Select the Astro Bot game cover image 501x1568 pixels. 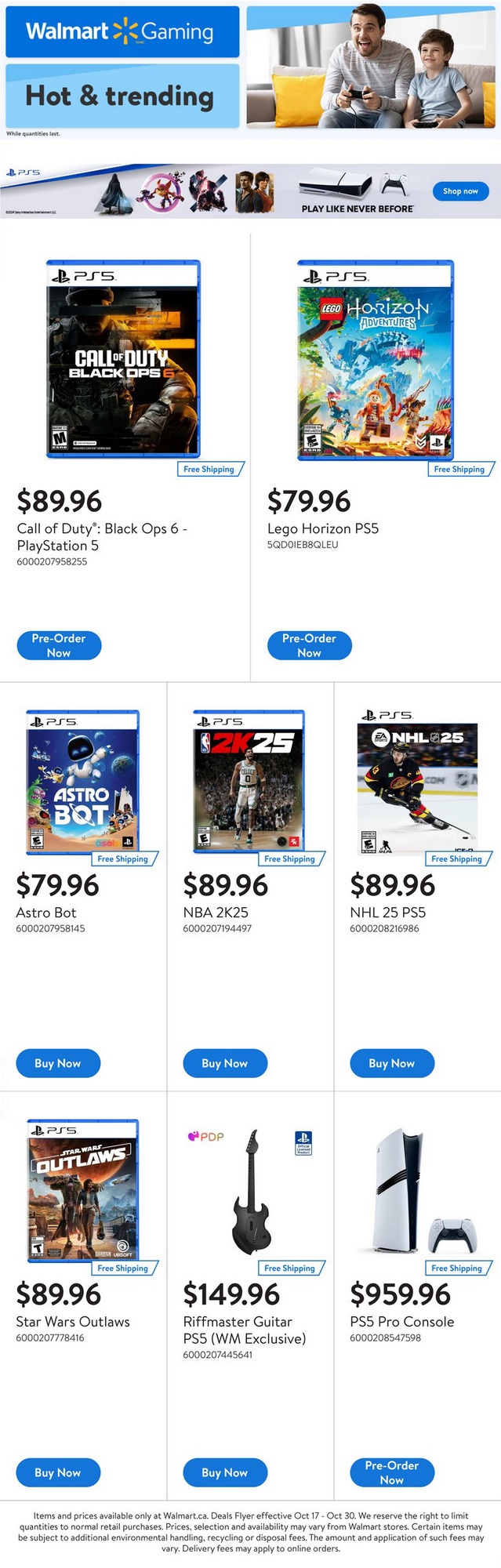(83, 782)
